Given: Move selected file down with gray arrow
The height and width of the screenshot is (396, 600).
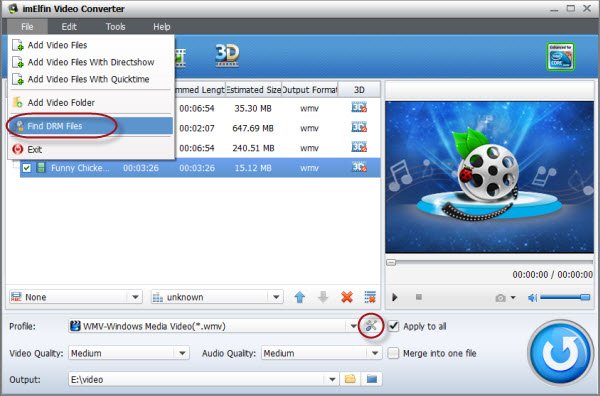Looking at the screenshot, I should point(323,297).
